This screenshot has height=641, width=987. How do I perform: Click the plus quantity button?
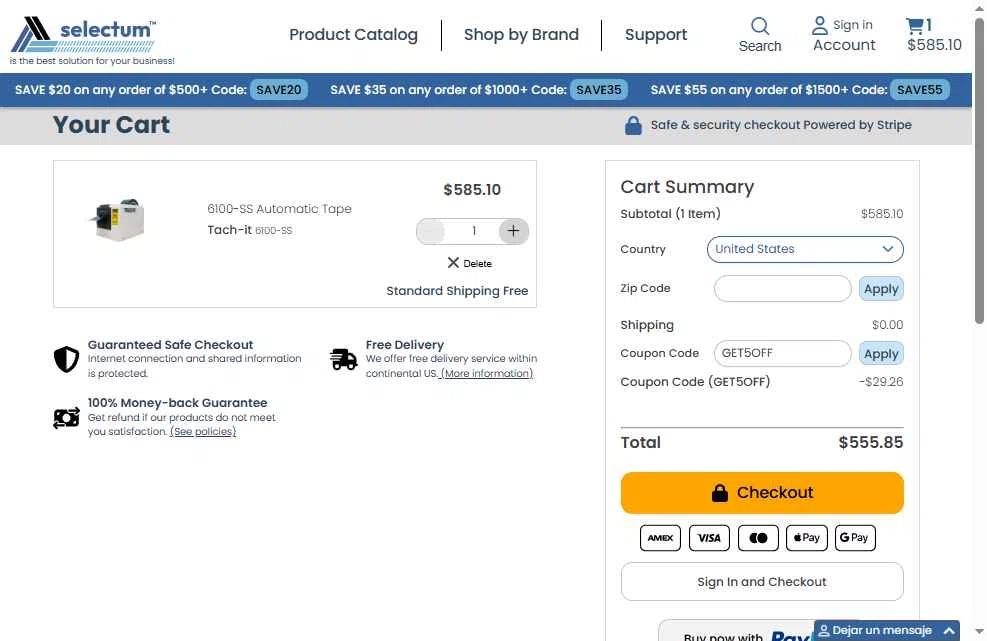pyautogui.click(x=513, y=231)
